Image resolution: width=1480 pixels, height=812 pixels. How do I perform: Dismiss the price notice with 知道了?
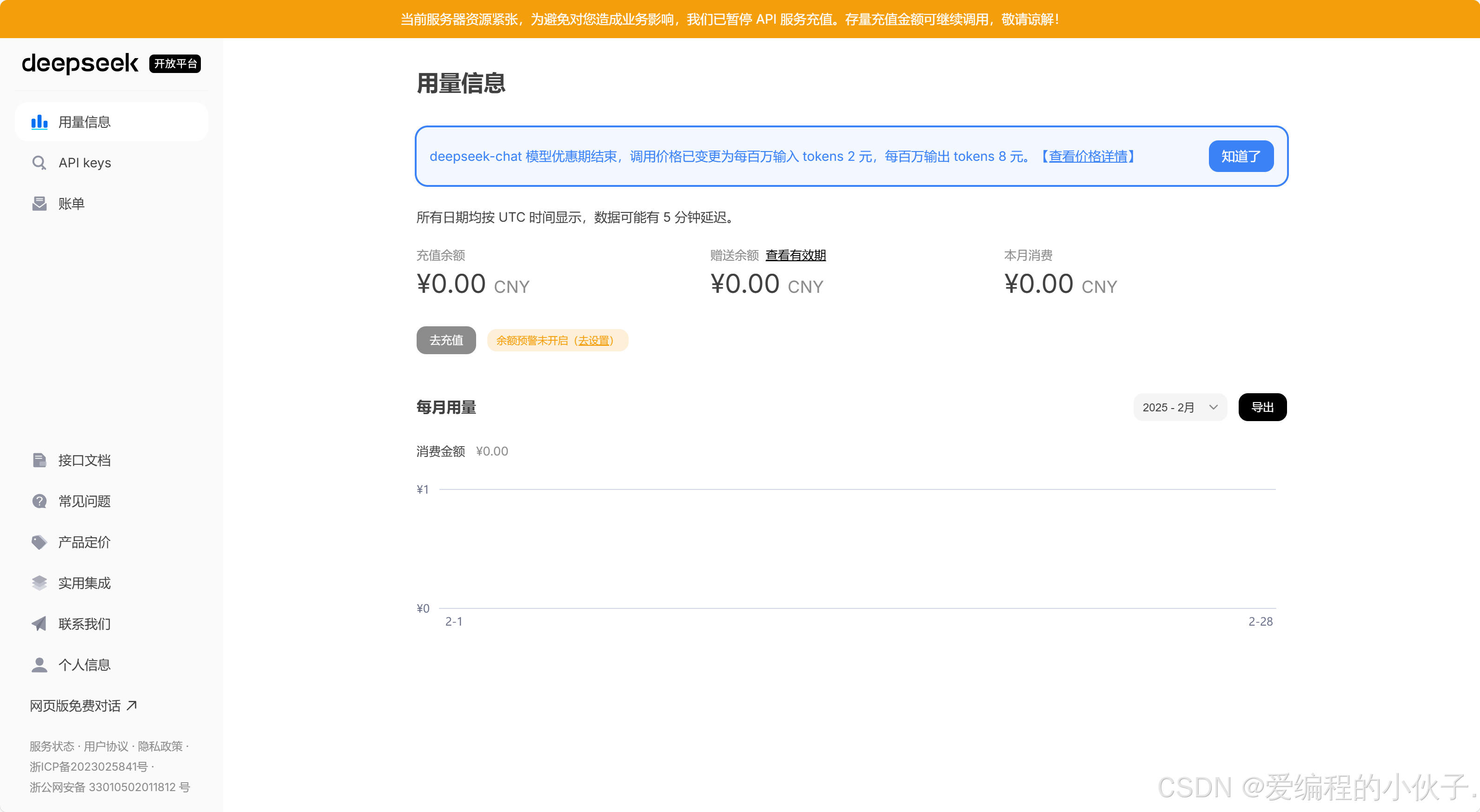1241,156
